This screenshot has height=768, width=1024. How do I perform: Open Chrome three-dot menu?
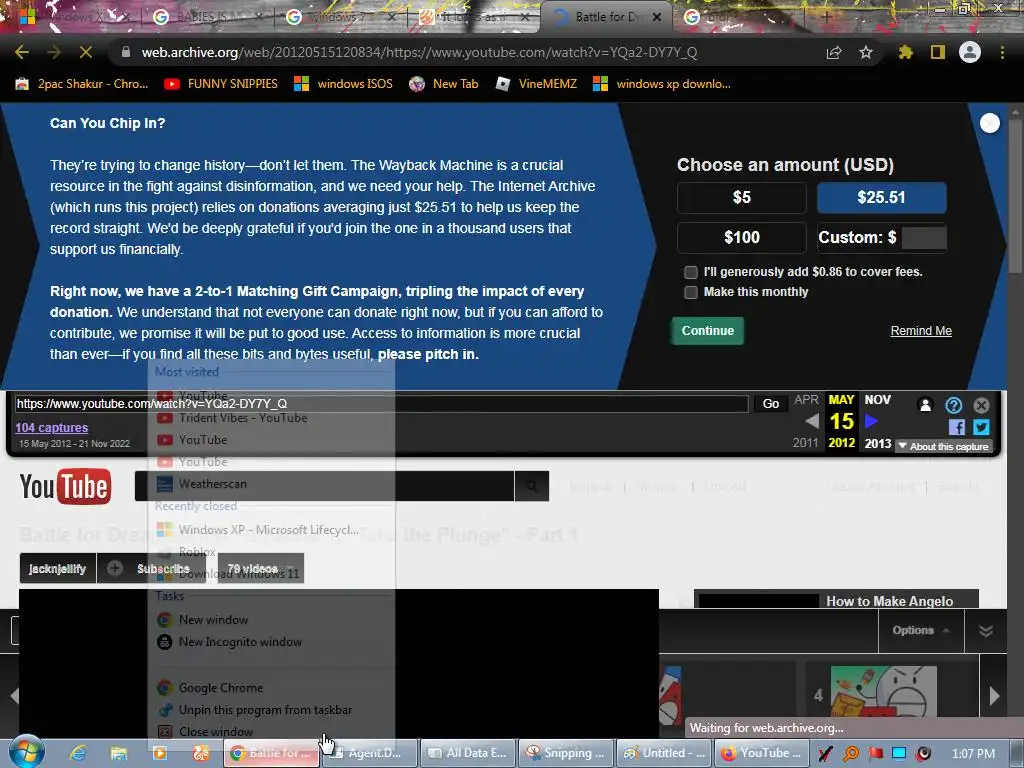[1002, 52]
